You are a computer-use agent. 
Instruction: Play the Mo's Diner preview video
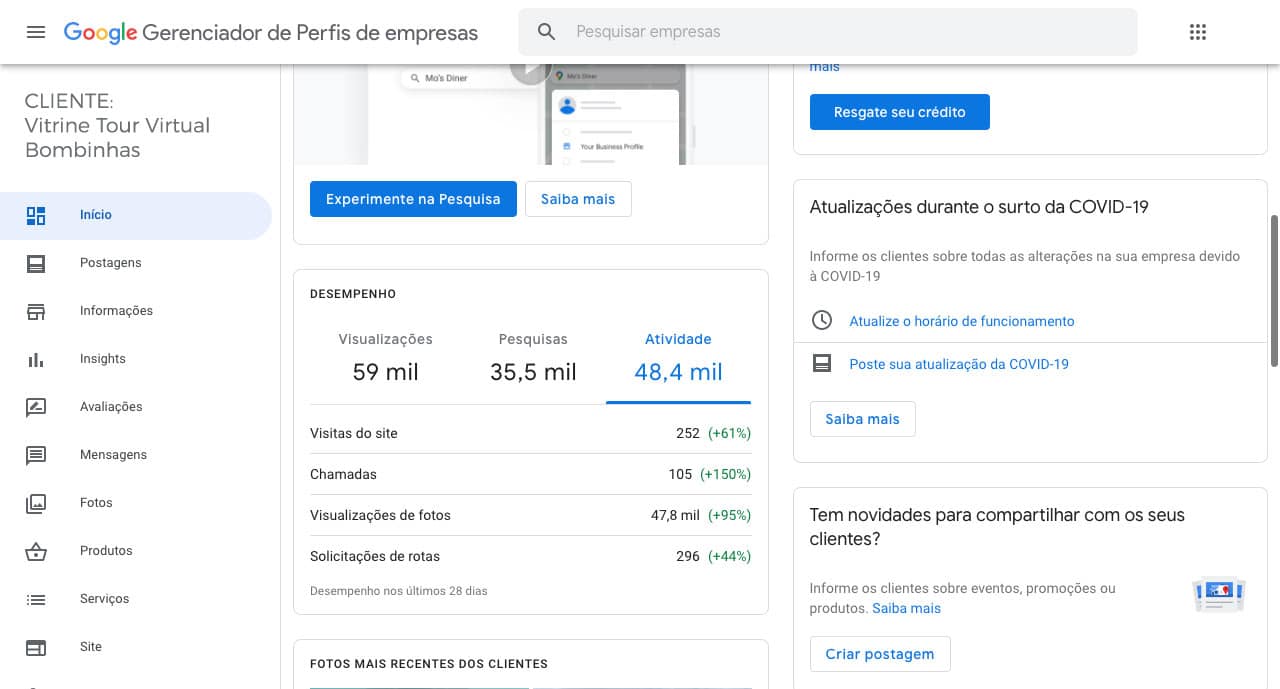[531, 68]
